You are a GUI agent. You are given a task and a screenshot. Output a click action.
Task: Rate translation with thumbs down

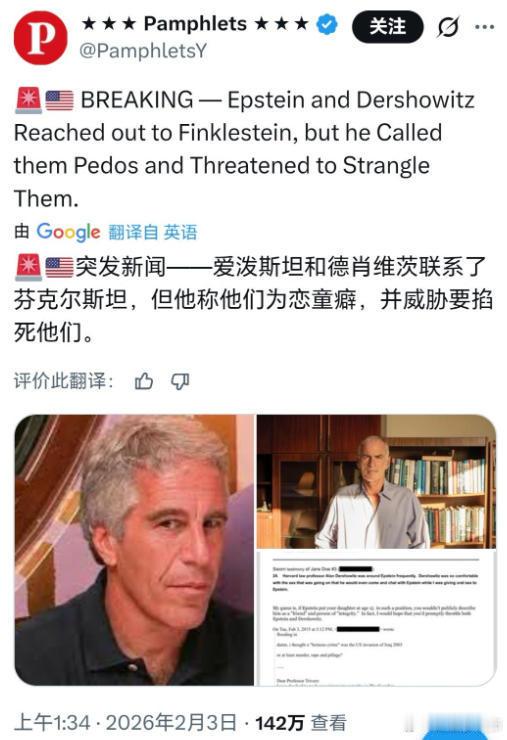click(x=180, y=381)
